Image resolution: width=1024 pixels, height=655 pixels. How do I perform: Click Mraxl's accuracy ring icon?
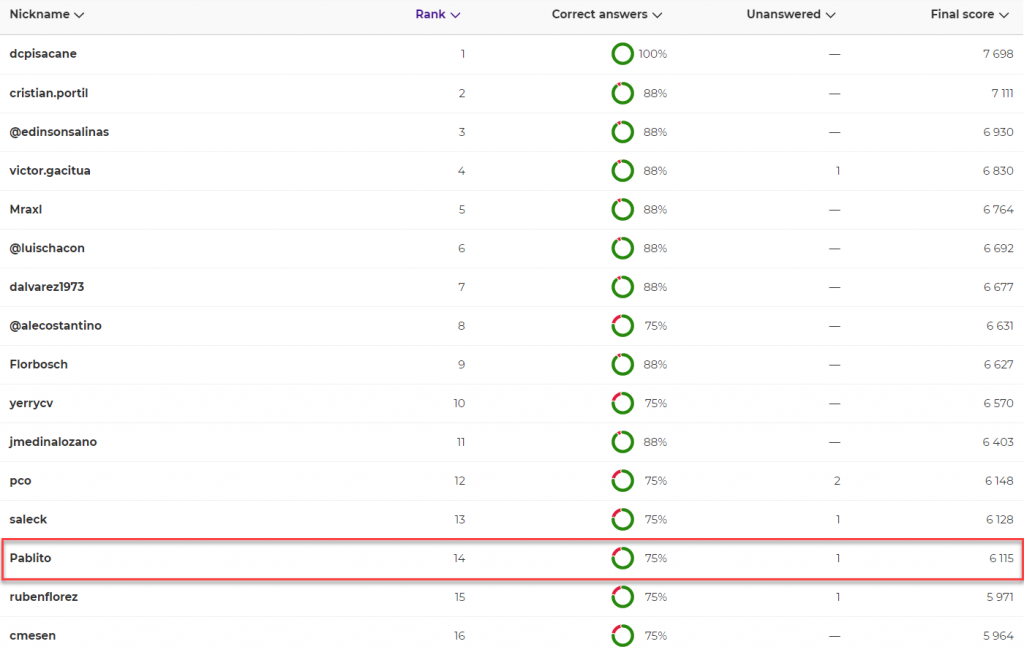tap(622, 210)
